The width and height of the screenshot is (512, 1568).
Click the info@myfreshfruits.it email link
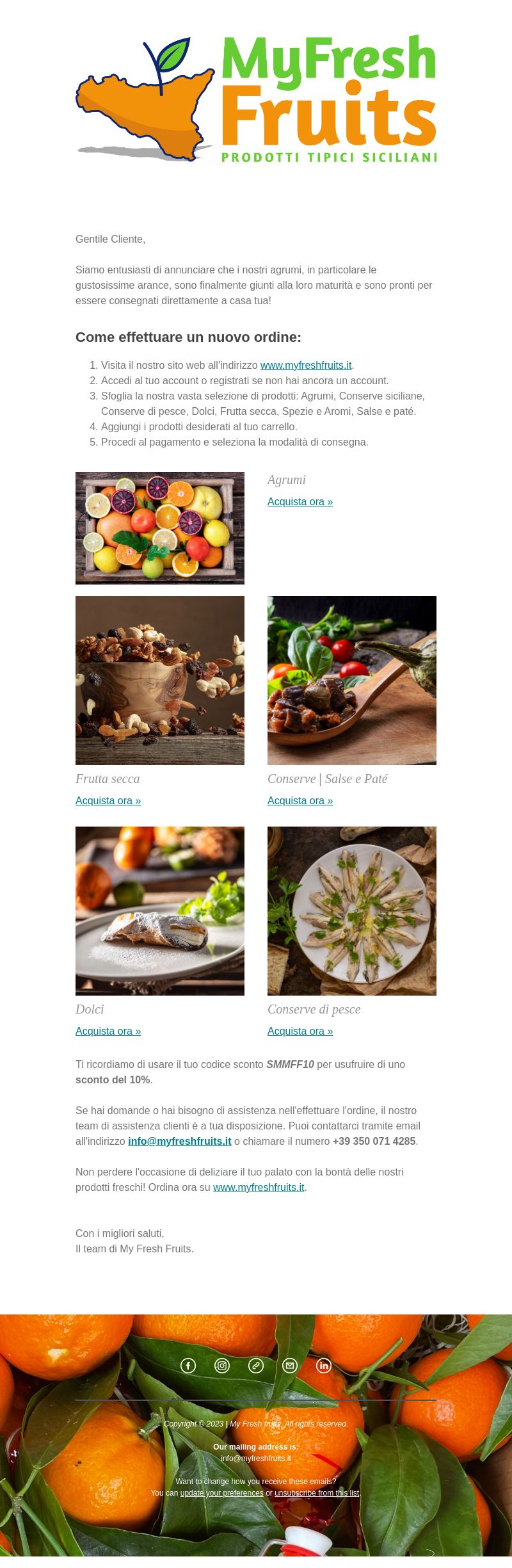coord(180,1141)
